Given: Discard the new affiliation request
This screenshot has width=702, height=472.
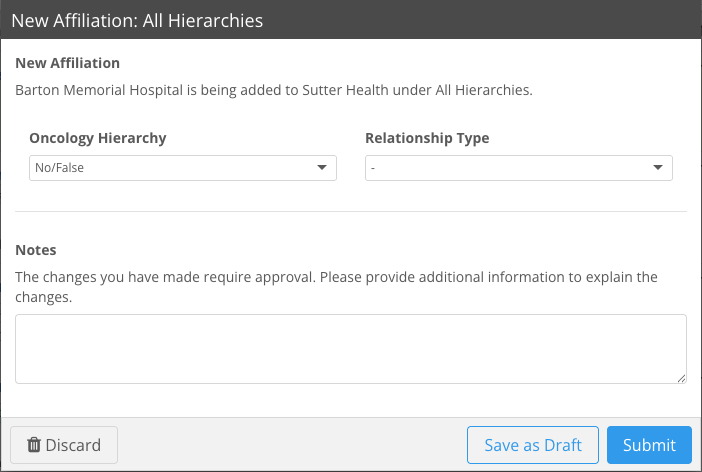Looking at the screenshot, I should click(x=64, y=445).
